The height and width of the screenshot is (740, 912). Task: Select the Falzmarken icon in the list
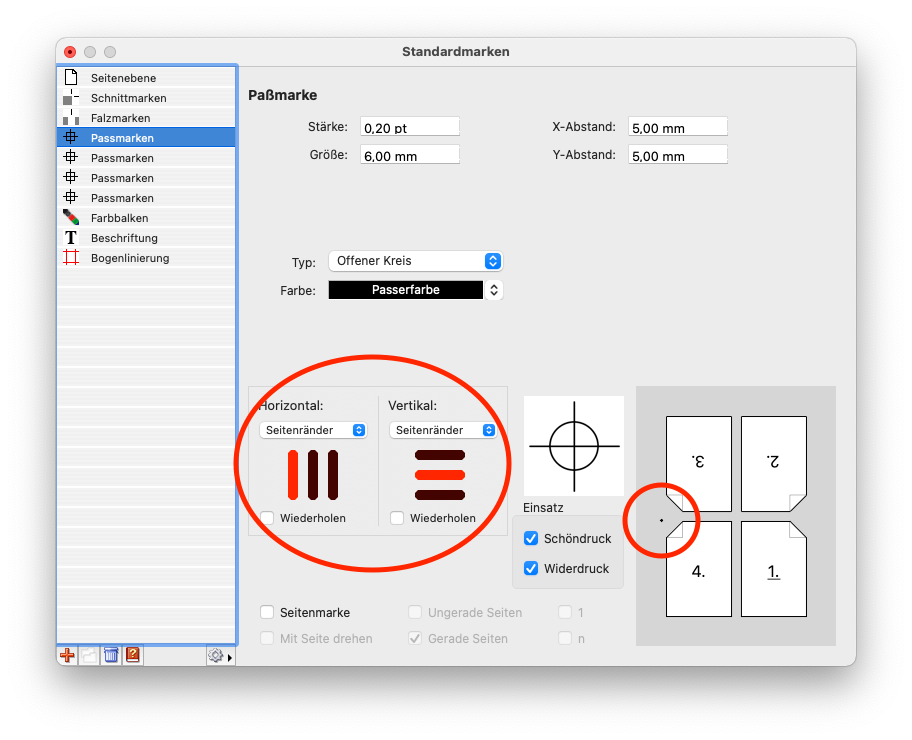coord(70,118)
